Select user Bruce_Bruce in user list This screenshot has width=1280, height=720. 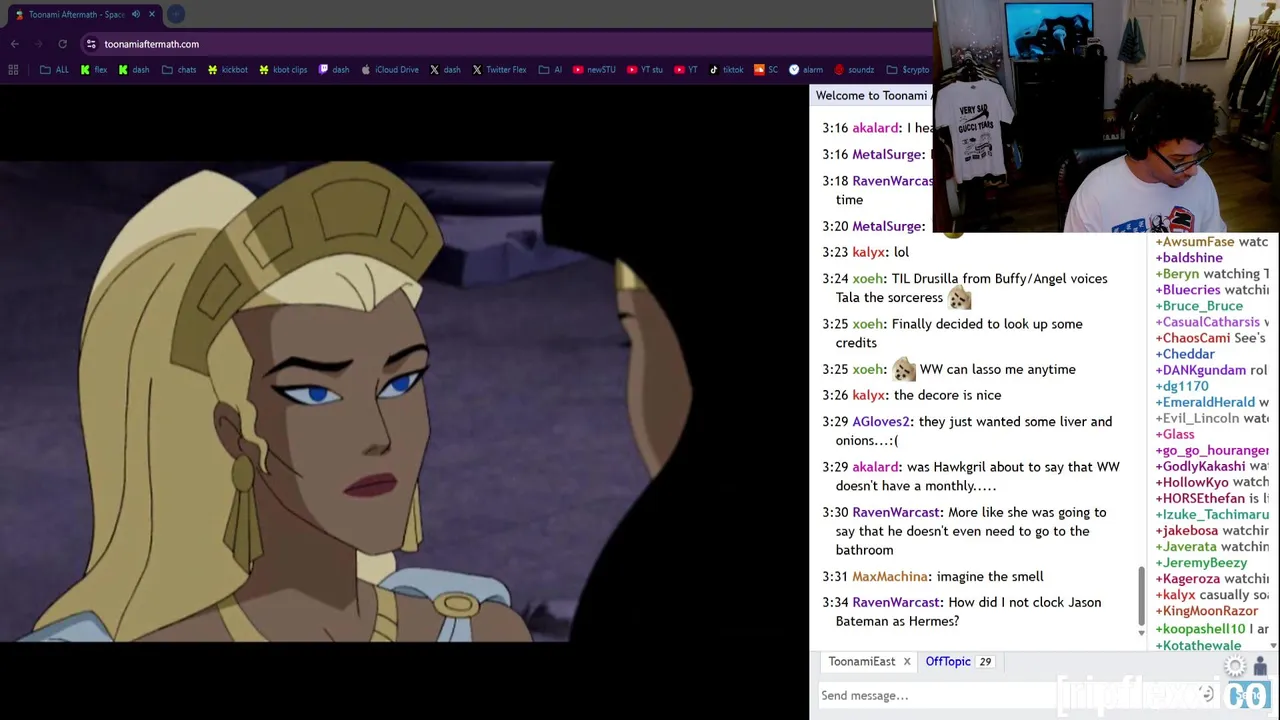pyautogui.click(x=1200, y=306)
